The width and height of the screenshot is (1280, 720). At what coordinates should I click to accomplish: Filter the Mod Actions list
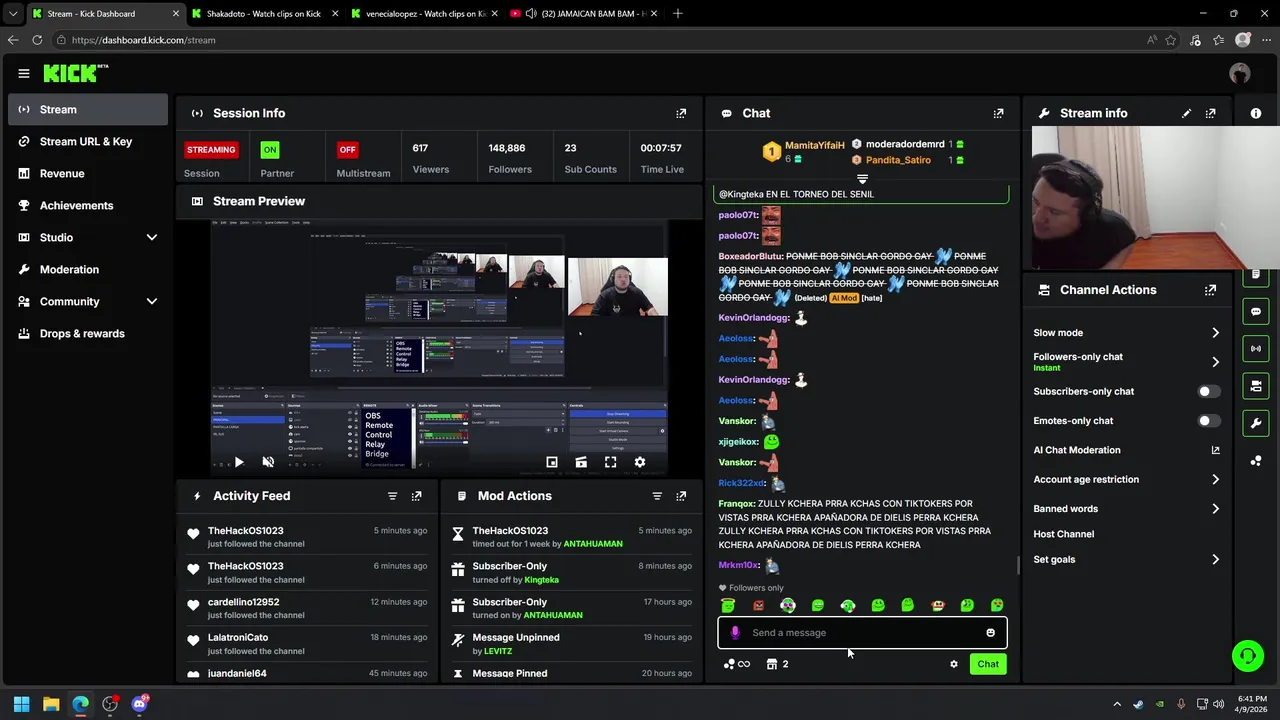click(657, 496)
